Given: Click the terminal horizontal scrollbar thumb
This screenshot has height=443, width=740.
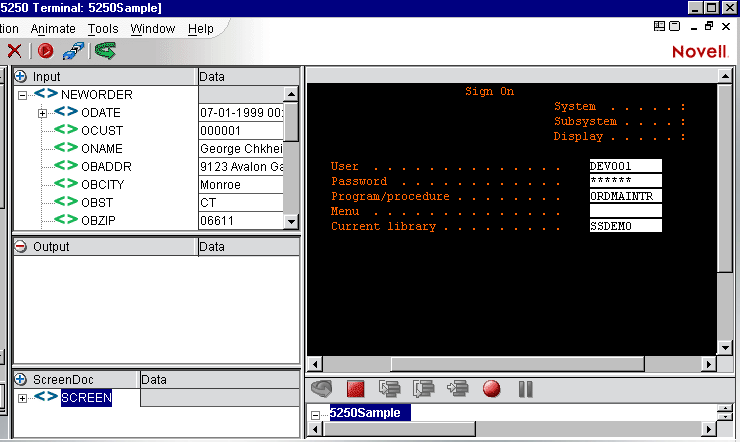Looking at the screenshot, I should (x=518, y=364).
